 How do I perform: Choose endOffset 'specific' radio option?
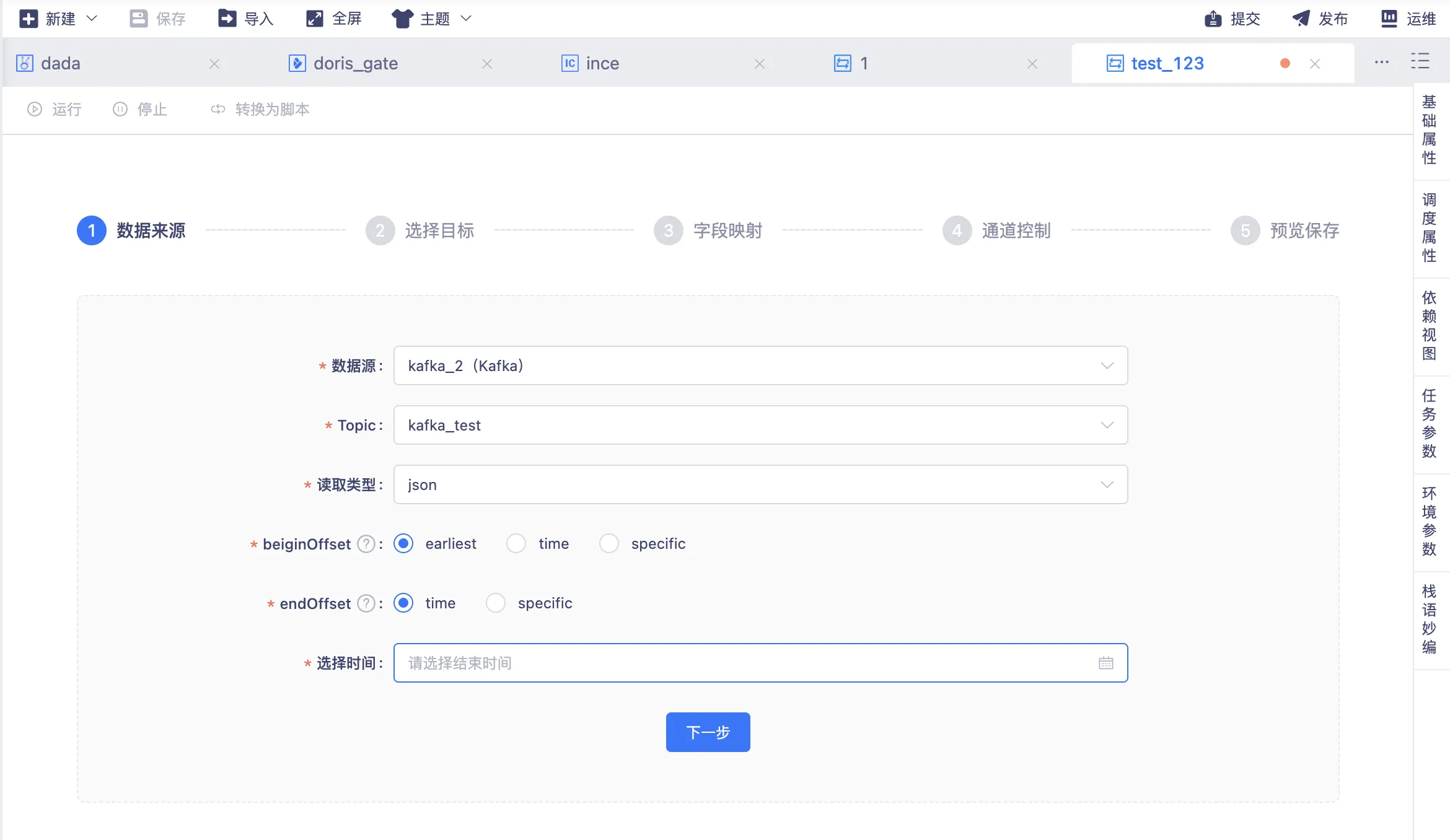[x=496, y=603]
